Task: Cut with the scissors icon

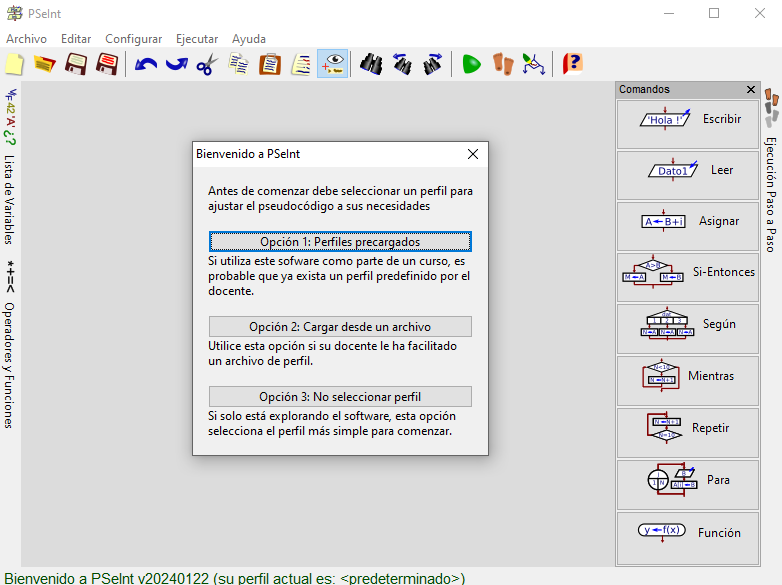Action: [207, 64]
